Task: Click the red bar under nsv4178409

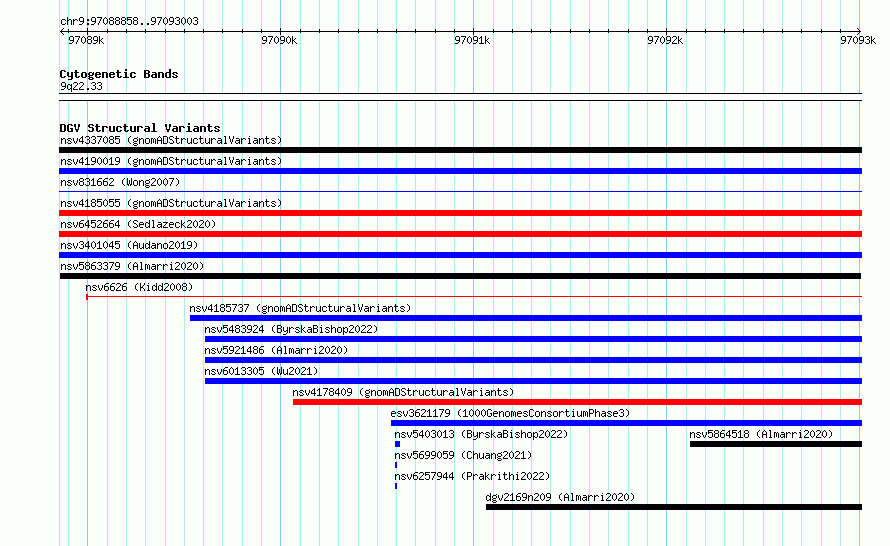Action: 577,402
